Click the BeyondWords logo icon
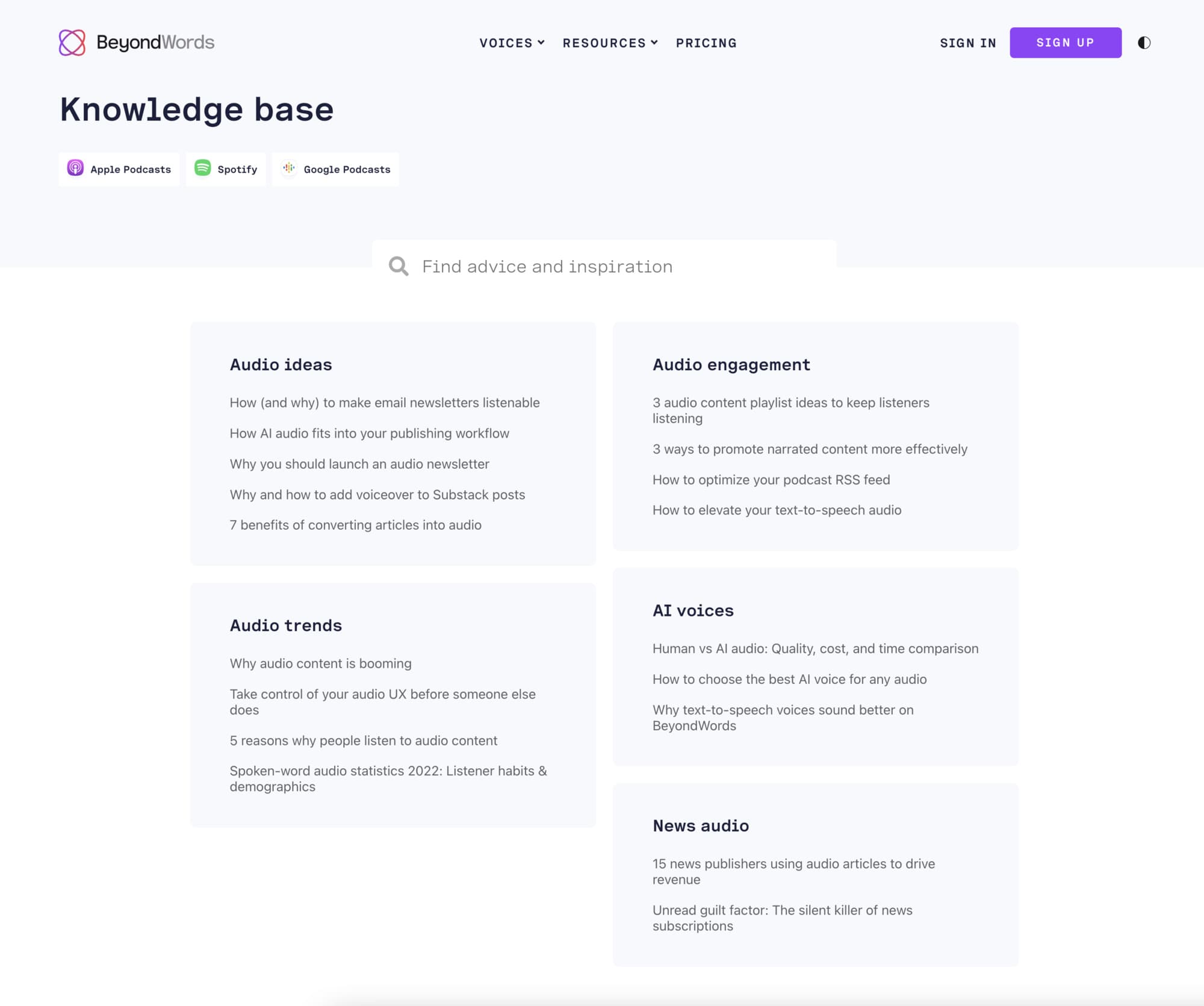 click(72, 43)
